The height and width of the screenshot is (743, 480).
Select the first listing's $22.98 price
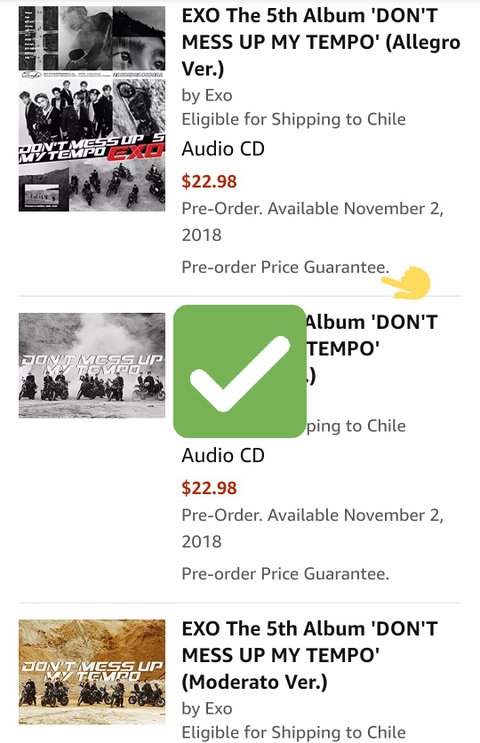(209, 181)
